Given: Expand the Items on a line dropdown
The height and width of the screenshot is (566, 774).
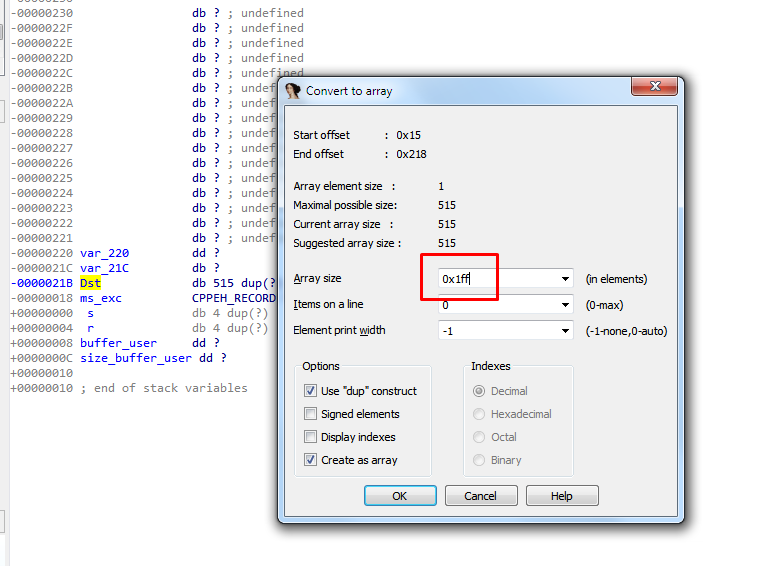Looking at the screenshot, I should click(565, 305).
